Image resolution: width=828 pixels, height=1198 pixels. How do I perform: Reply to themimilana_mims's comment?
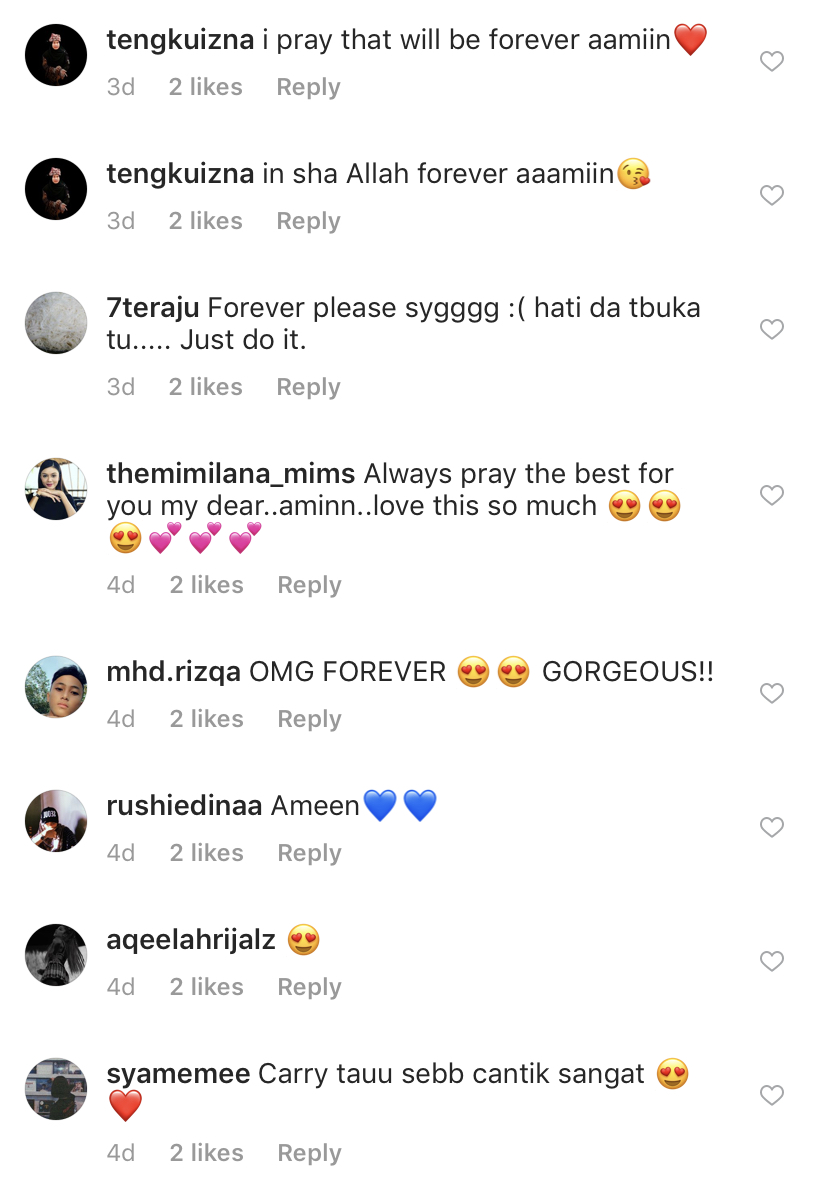click(x=309, y=585)
